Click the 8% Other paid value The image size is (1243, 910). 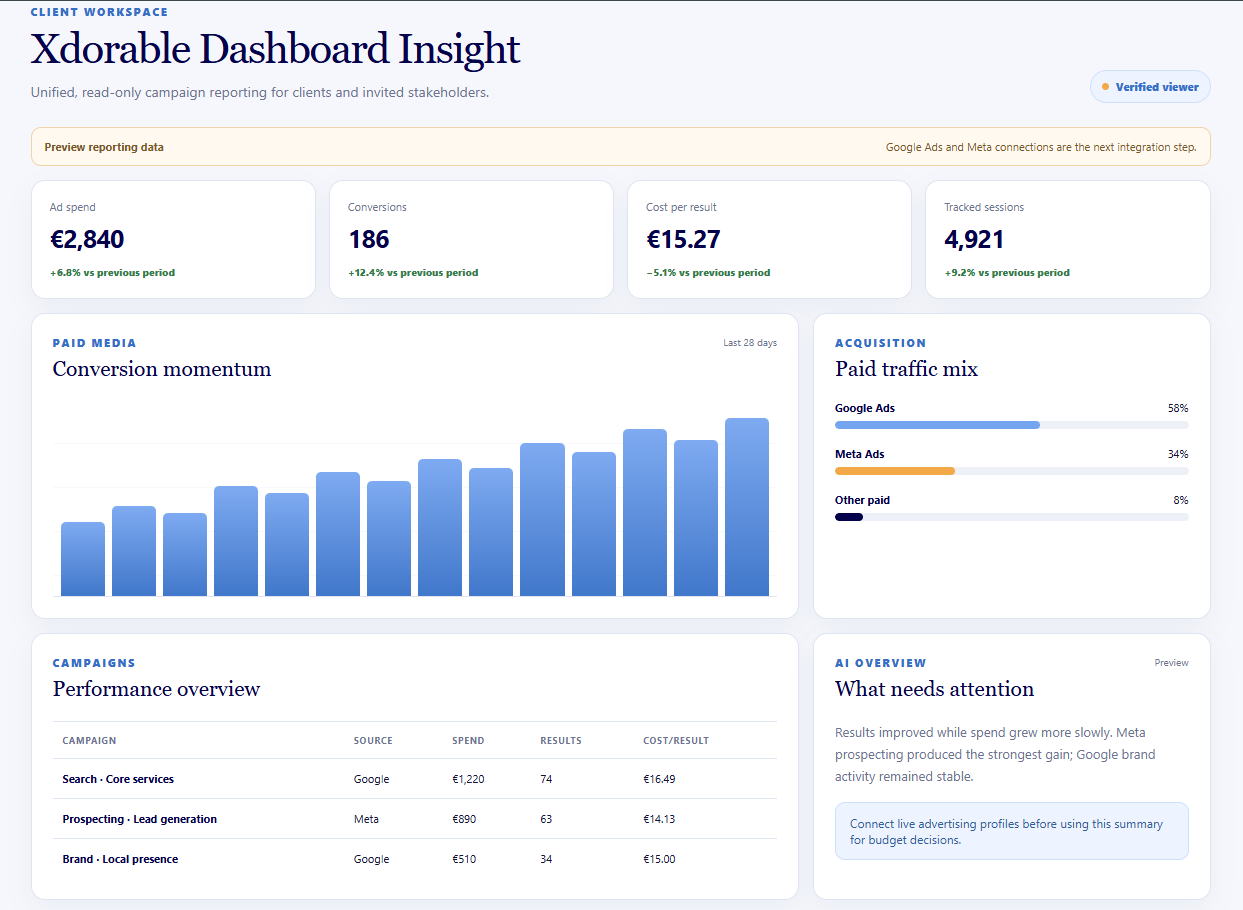click(x=1181, y=500)
